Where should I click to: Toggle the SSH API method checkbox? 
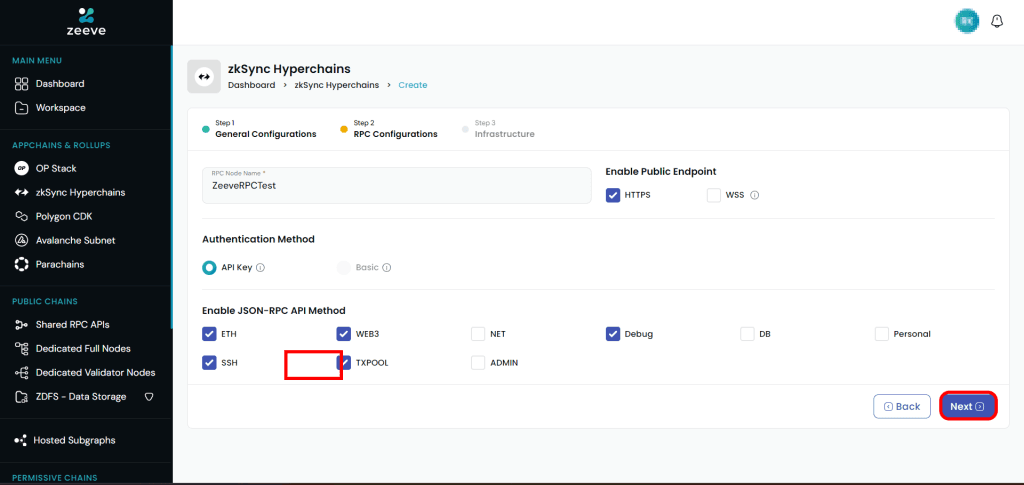pos(209,363)
